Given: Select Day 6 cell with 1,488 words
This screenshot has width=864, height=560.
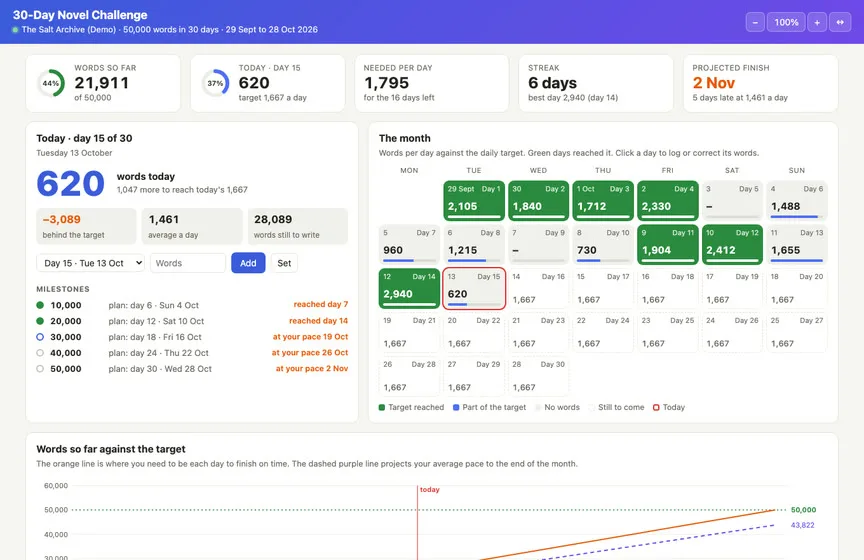Looking at the screenshot, I should point(796,200).
